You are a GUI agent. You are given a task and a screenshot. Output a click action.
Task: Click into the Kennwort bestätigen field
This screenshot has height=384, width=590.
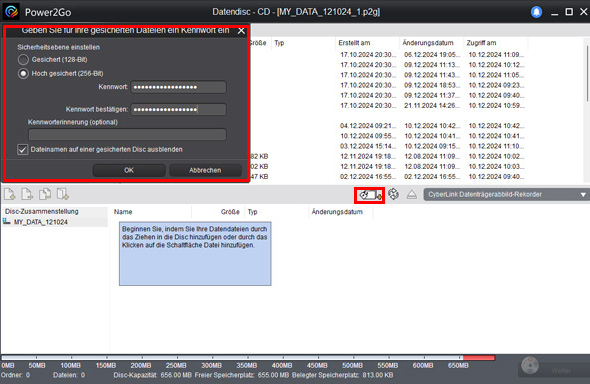(178, 109)
